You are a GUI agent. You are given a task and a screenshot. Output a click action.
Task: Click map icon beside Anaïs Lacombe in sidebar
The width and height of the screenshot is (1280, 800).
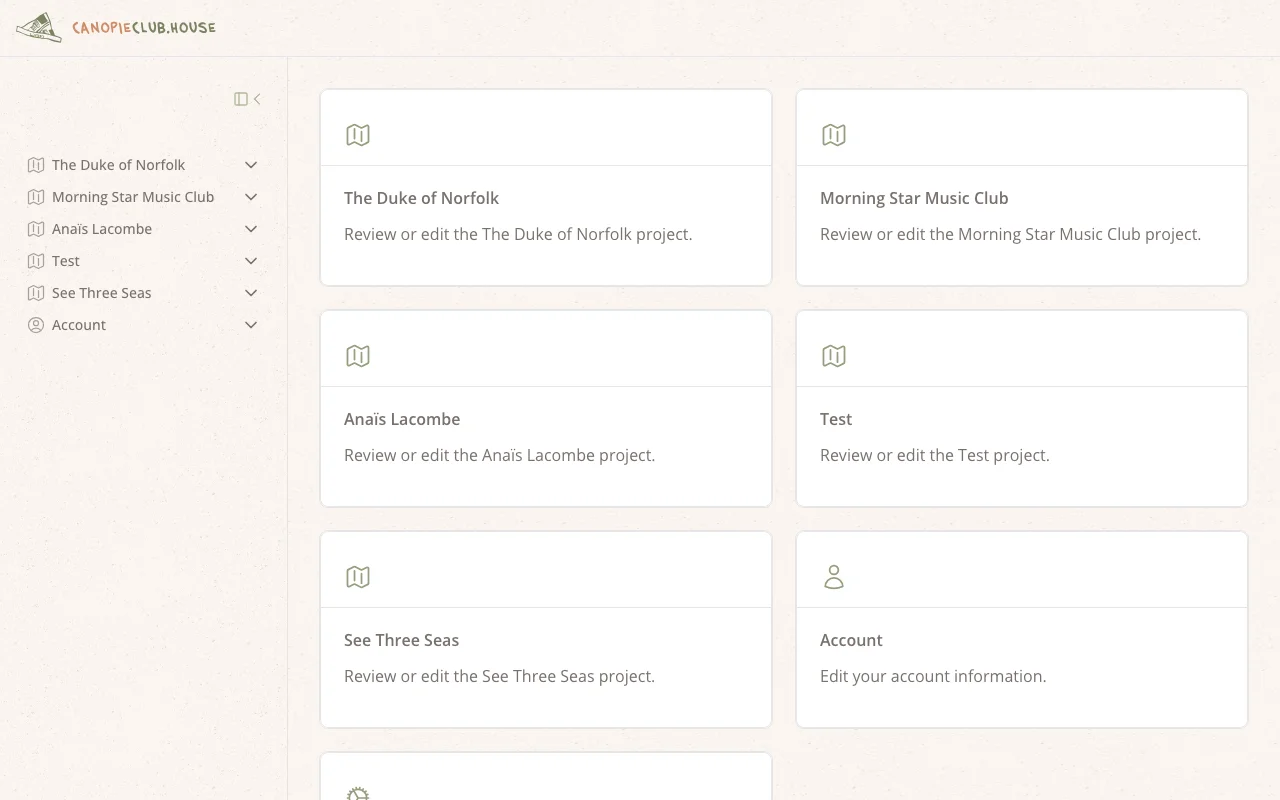36,229
